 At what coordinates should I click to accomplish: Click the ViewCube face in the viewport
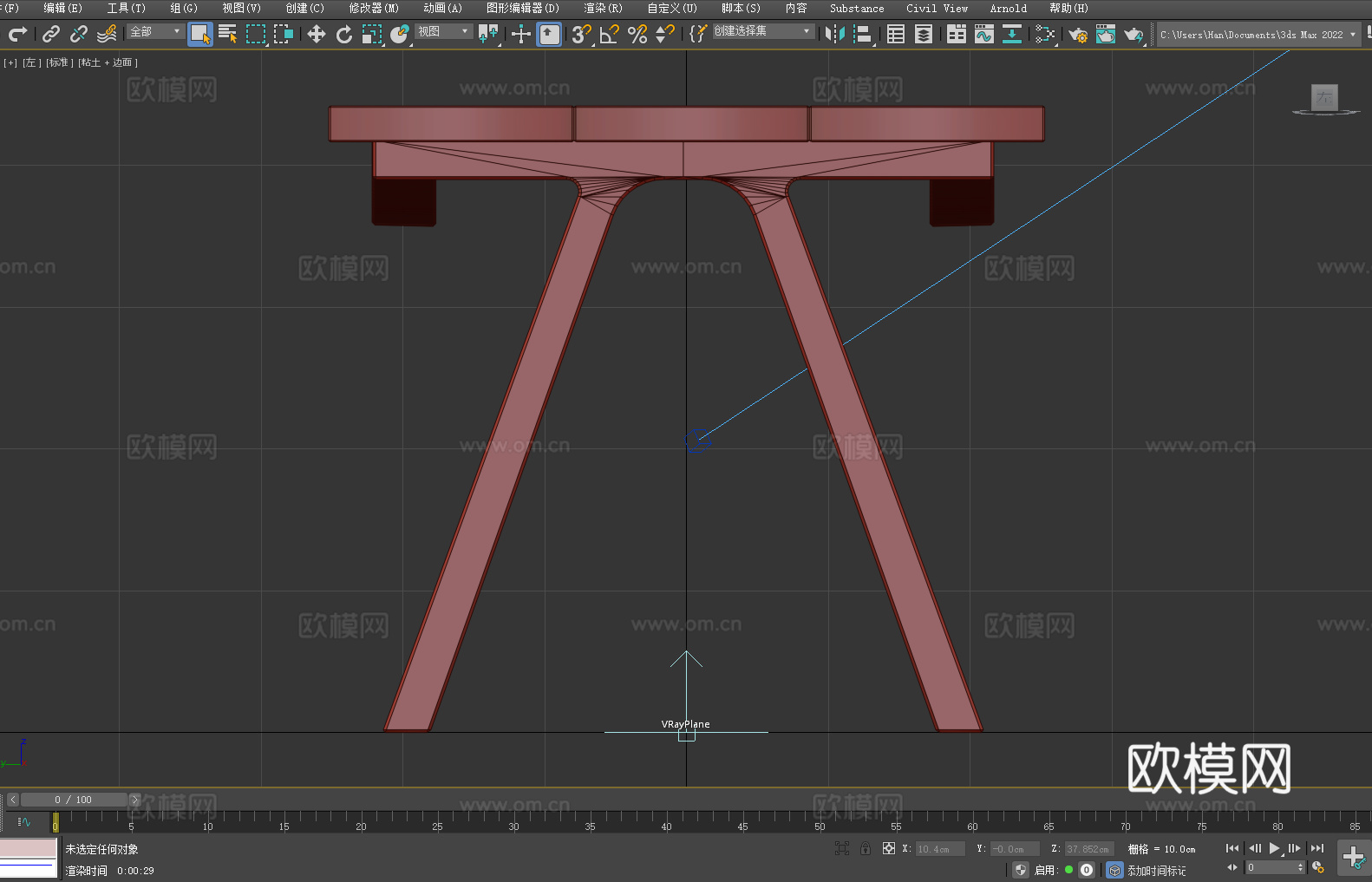pos(1324,97)
